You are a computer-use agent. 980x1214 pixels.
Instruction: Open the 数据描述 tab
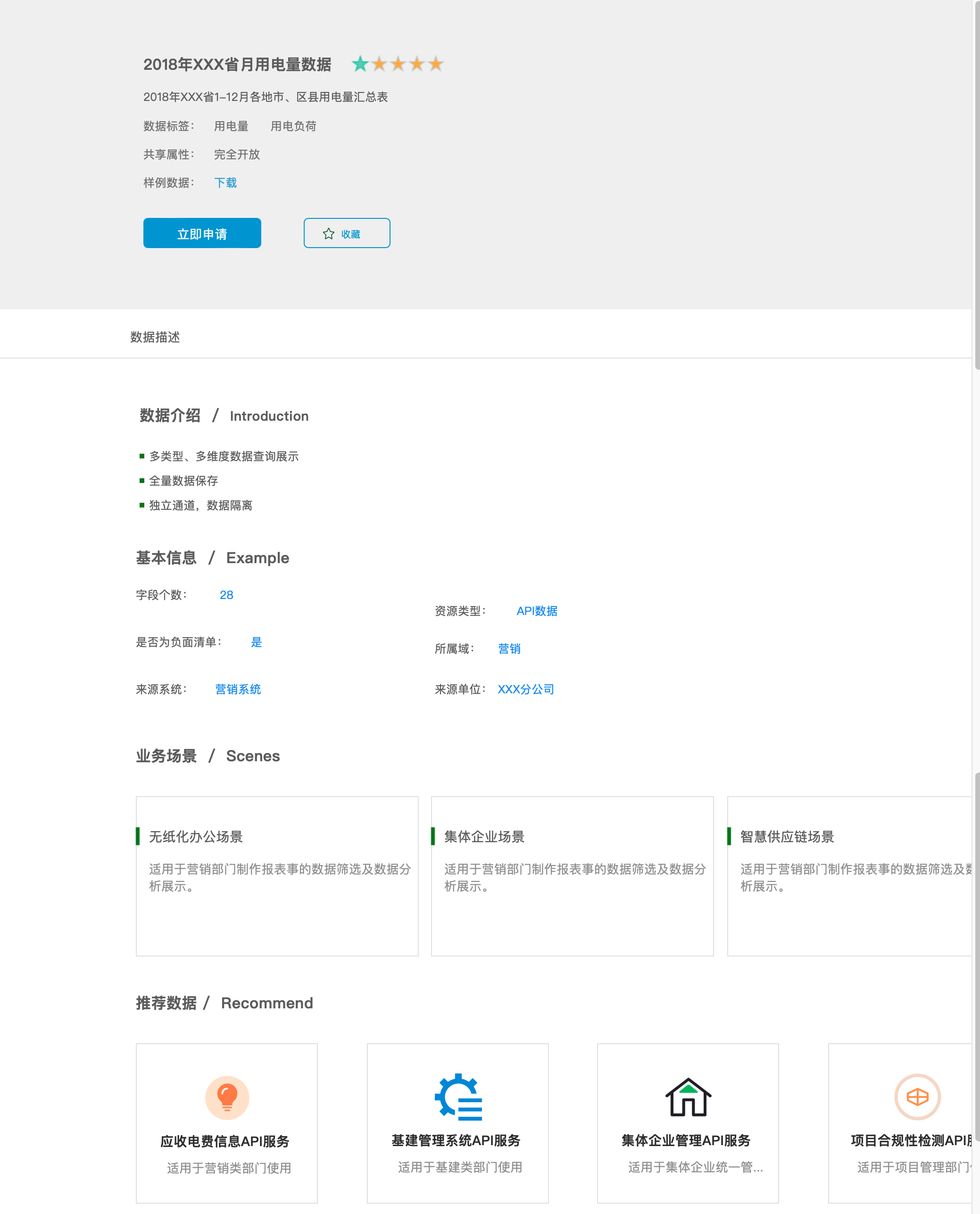click(x=155, y=337)
